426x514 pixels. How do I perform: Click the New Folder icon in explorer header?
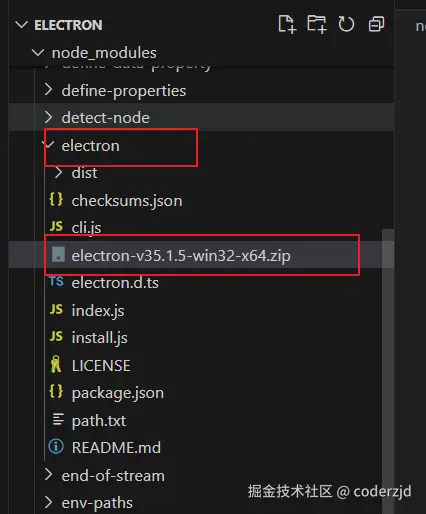[316, 24]
